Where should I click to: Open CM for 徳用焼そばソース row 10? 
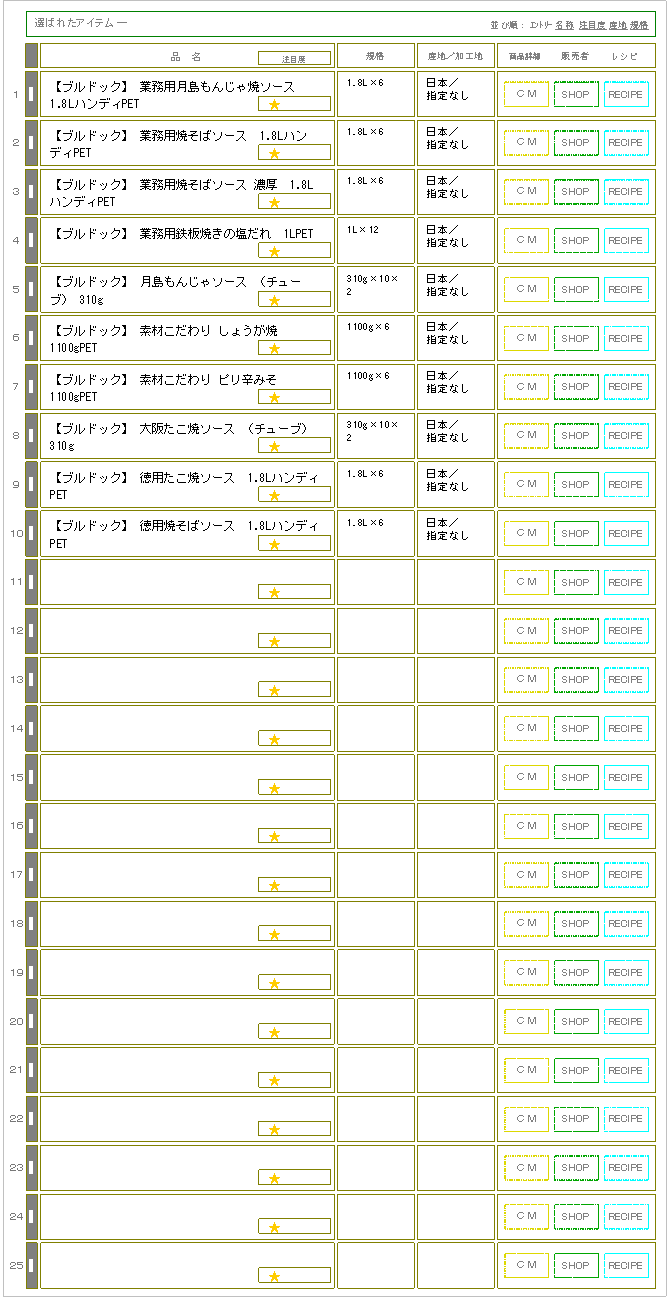[526, 534]
